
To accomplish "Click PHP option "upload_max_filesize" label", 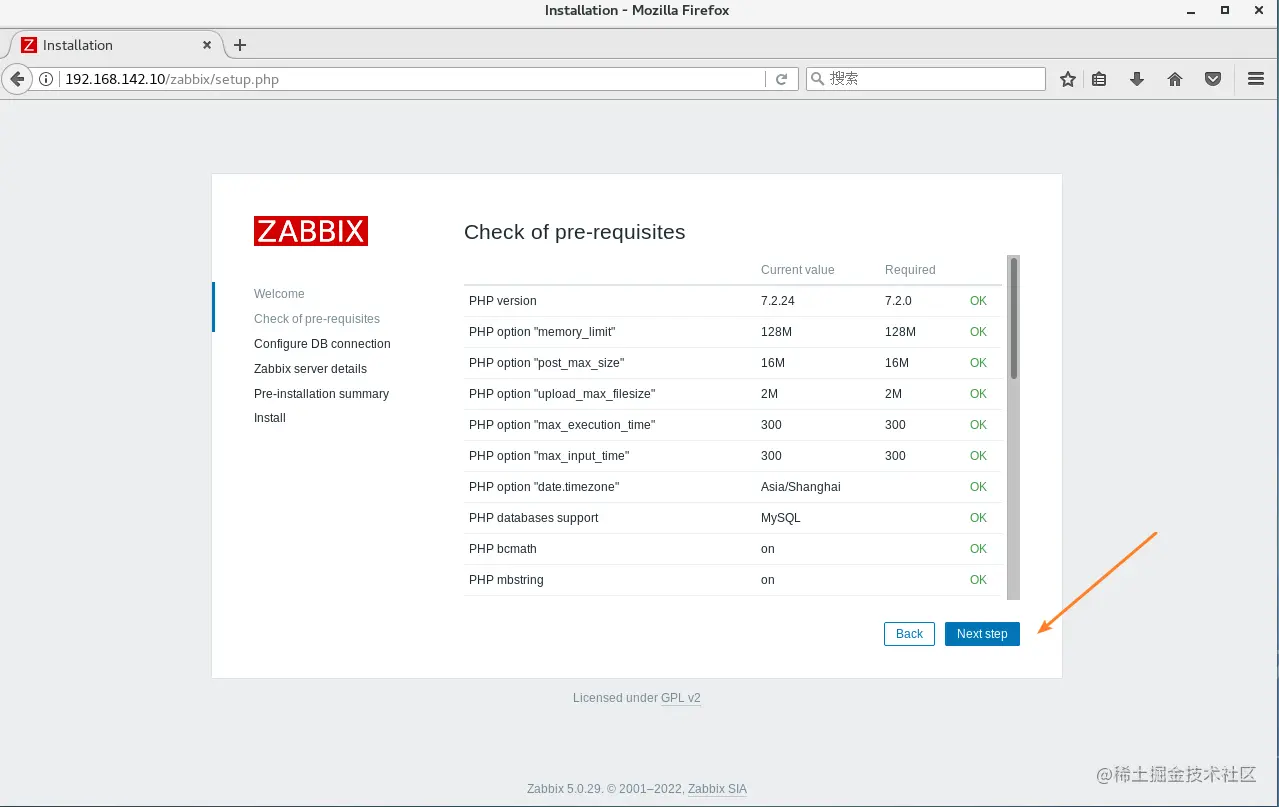I will coord(562,394).
